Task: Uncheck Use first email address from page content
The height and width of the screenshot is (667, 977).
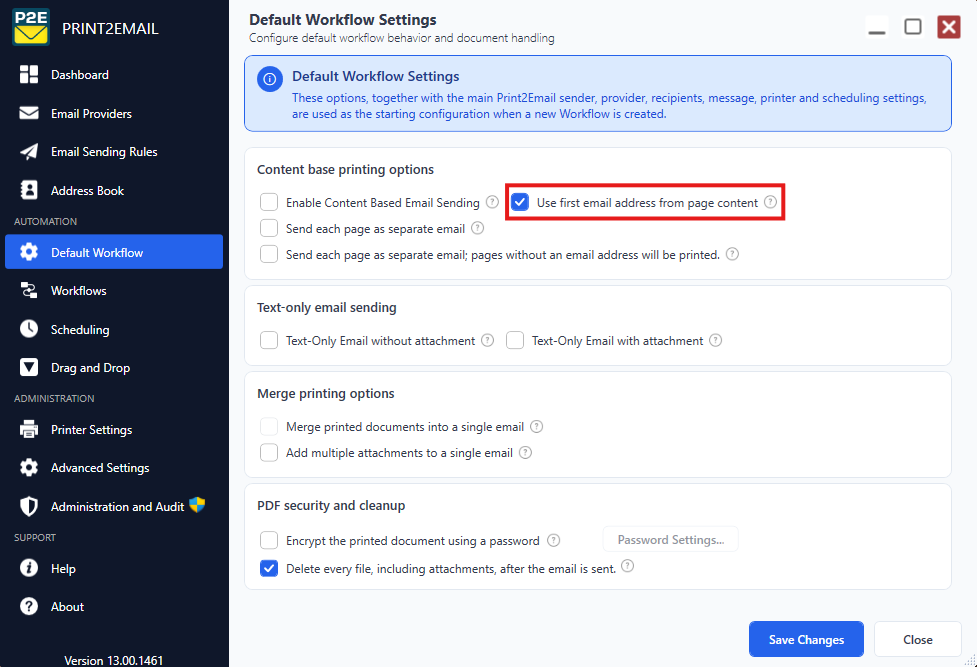Action: coord(520,202)
